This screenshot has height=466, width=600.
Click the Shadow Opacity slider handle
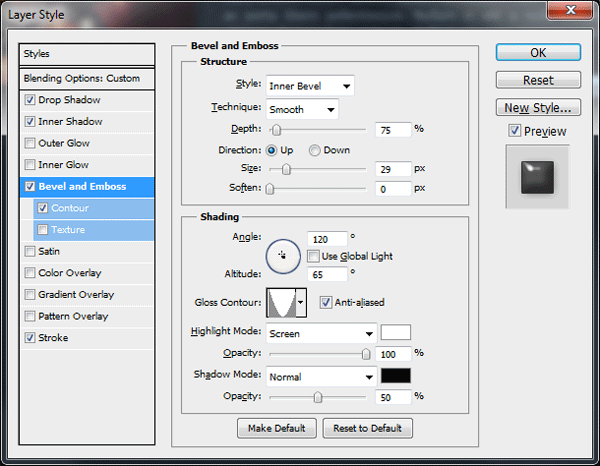[x=318, y=398]
